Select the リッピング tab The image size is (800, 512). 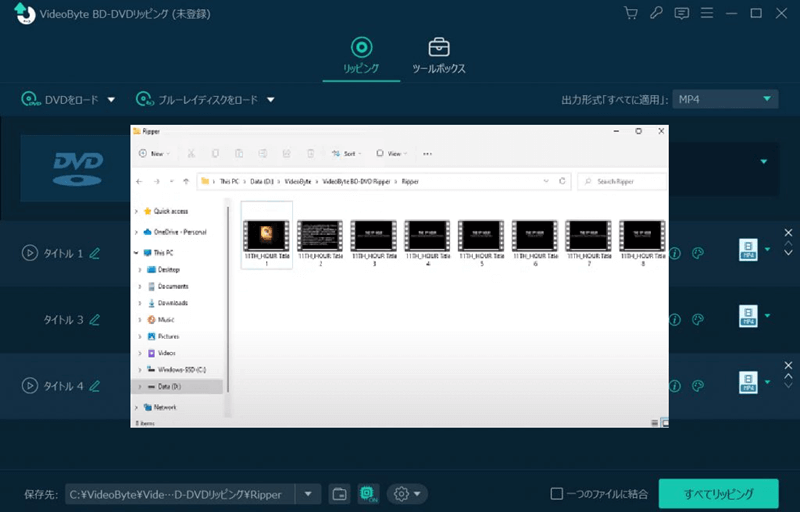click(361, 56)
